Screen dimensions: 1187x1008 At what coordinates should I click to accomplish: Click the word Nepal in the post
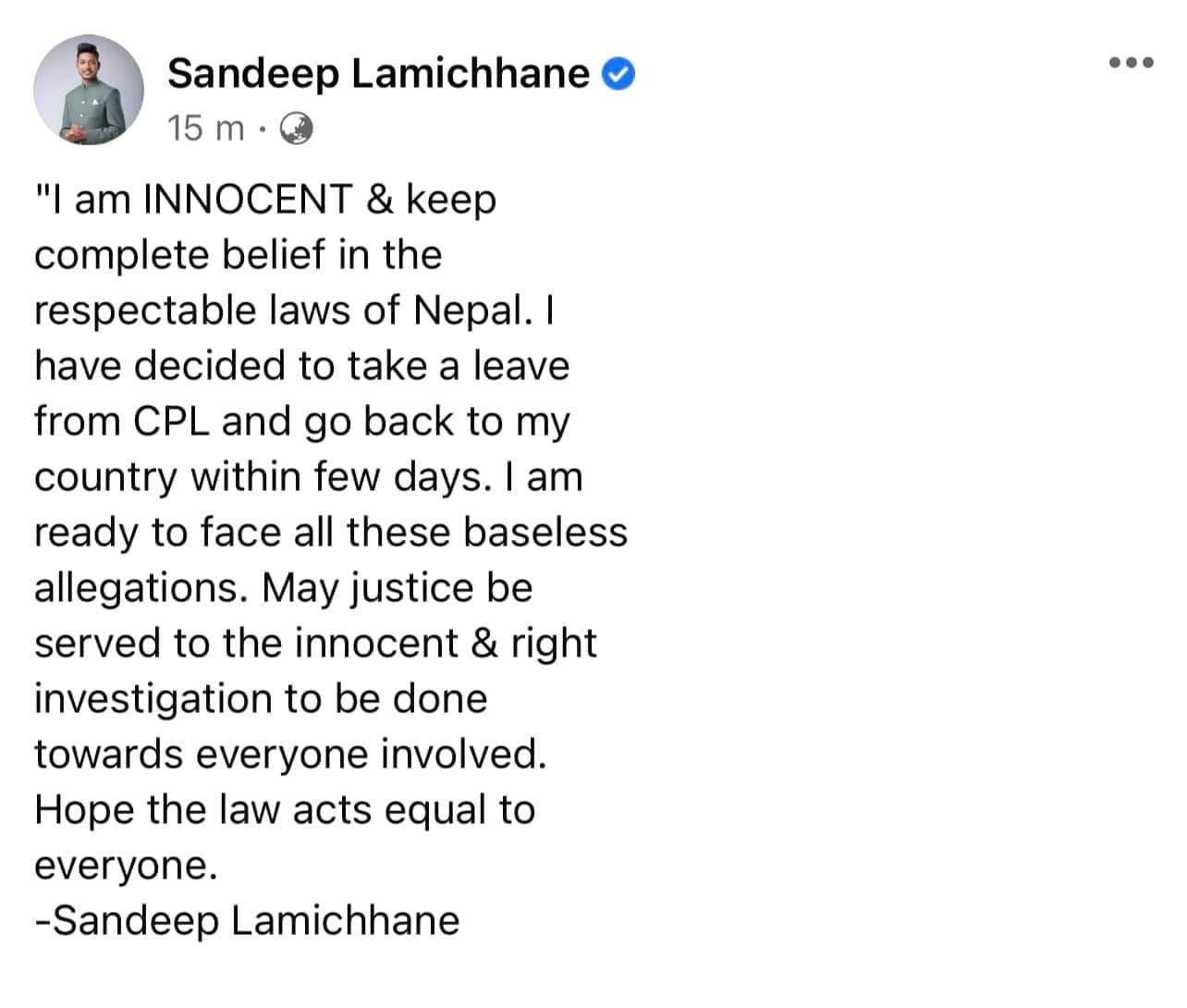(x=469, y=310)
